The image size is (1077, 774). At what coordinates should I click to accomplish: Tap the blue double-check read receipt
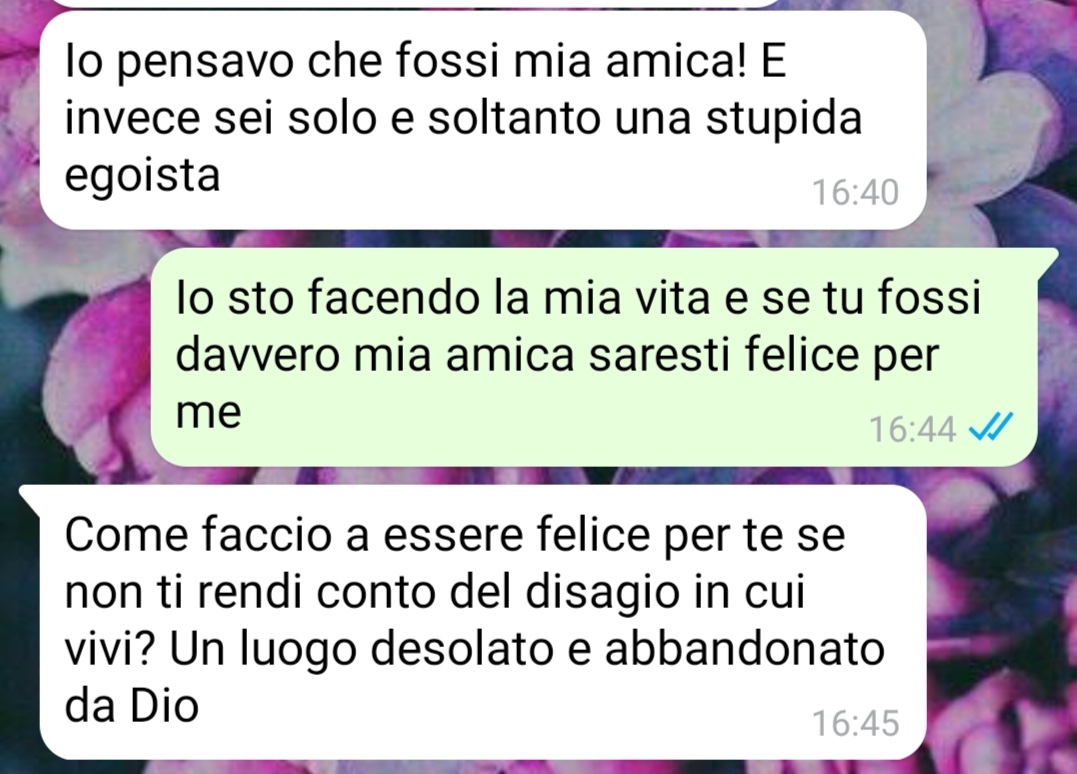click(x=990, y=428)
